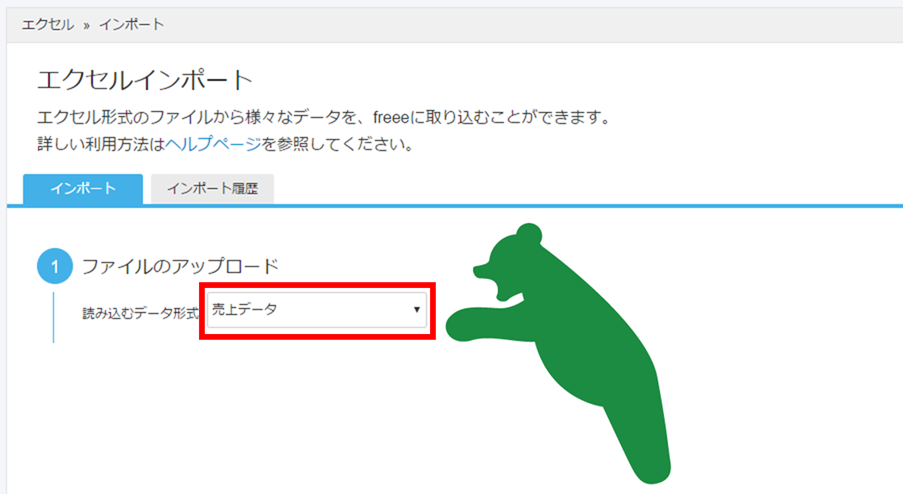Screen dimensions: 903x494
Task: Click the vertical blue step line below step 1
Action: (54, 317)
